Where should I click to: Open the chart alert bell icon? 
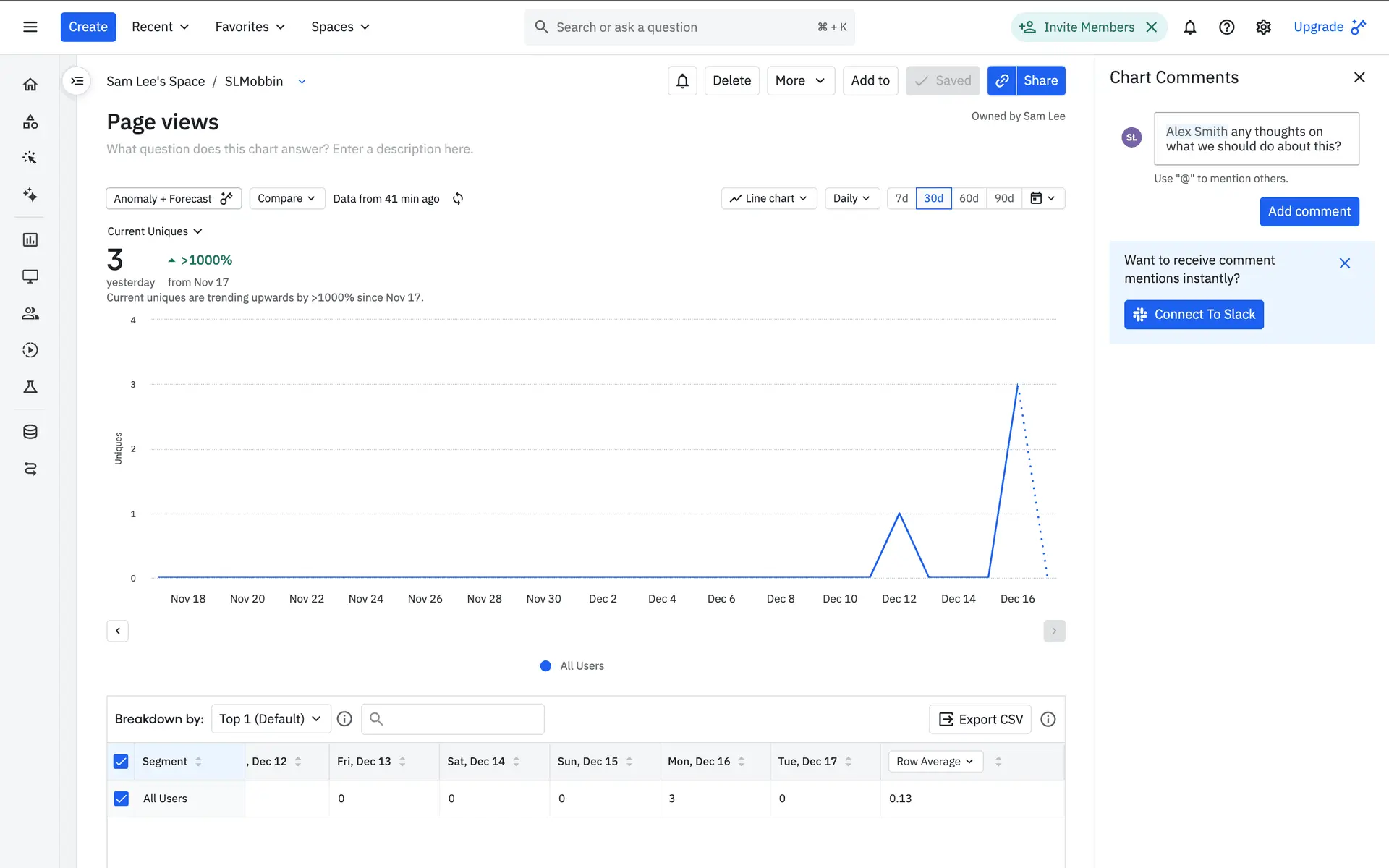coord(682,81)
